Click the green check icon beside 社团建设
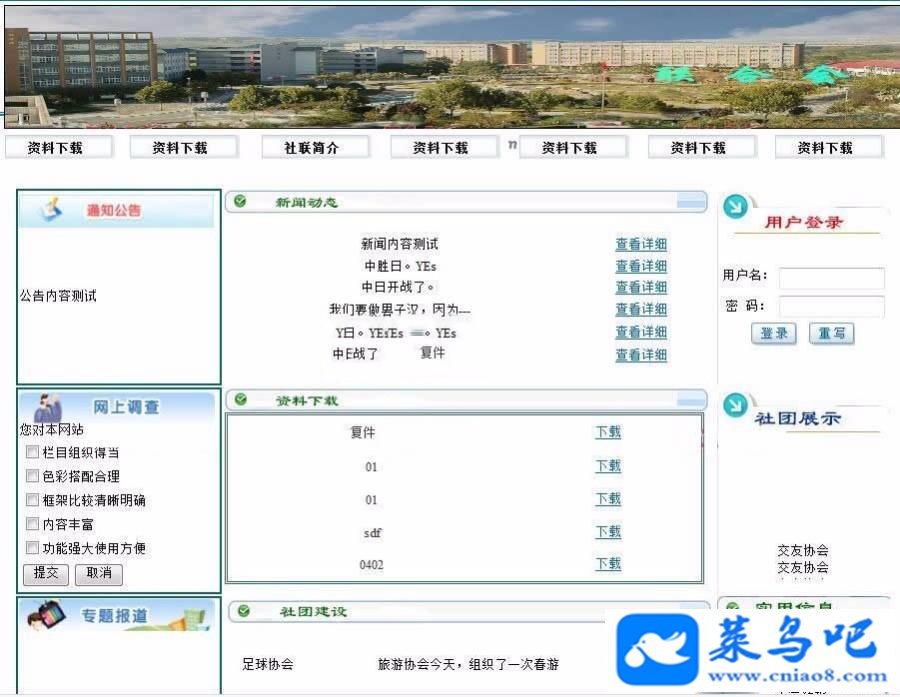 (243, 611)
